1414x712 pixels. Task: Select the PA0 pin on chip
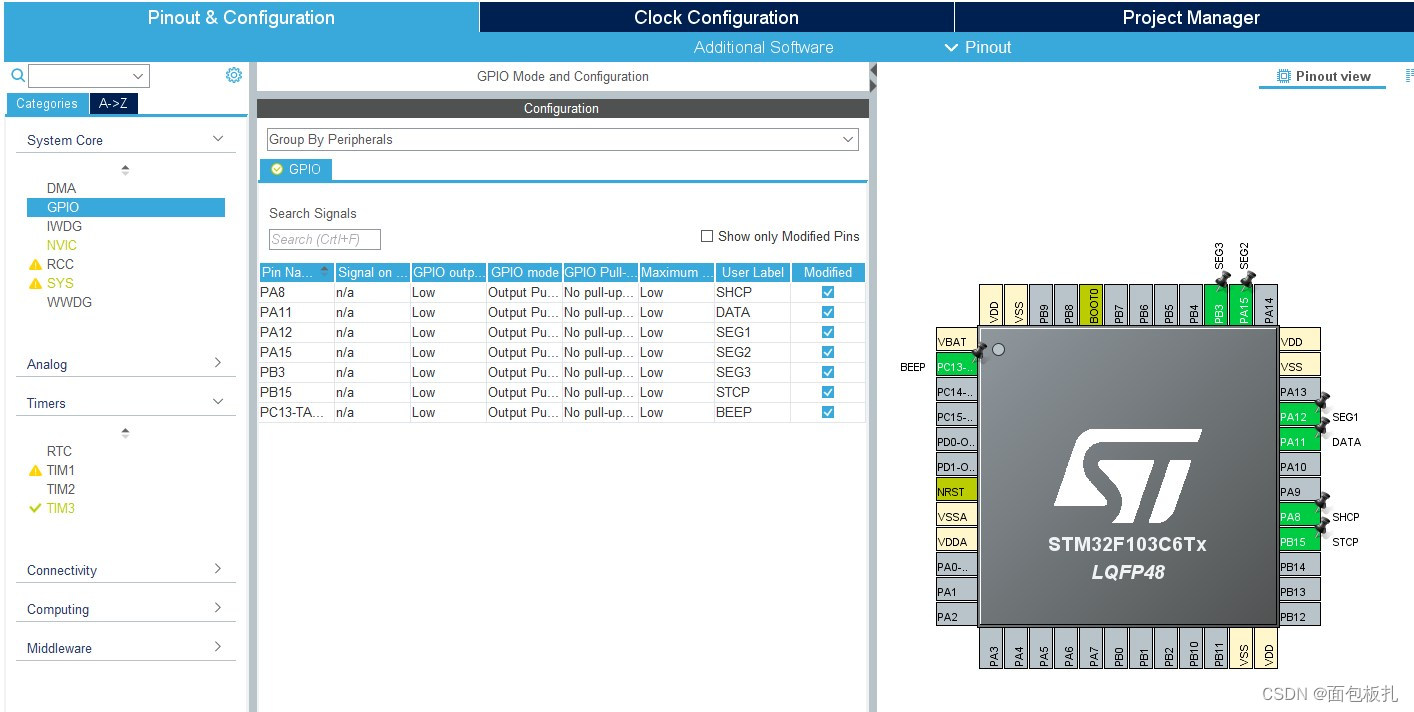click(x=957, y=567)
